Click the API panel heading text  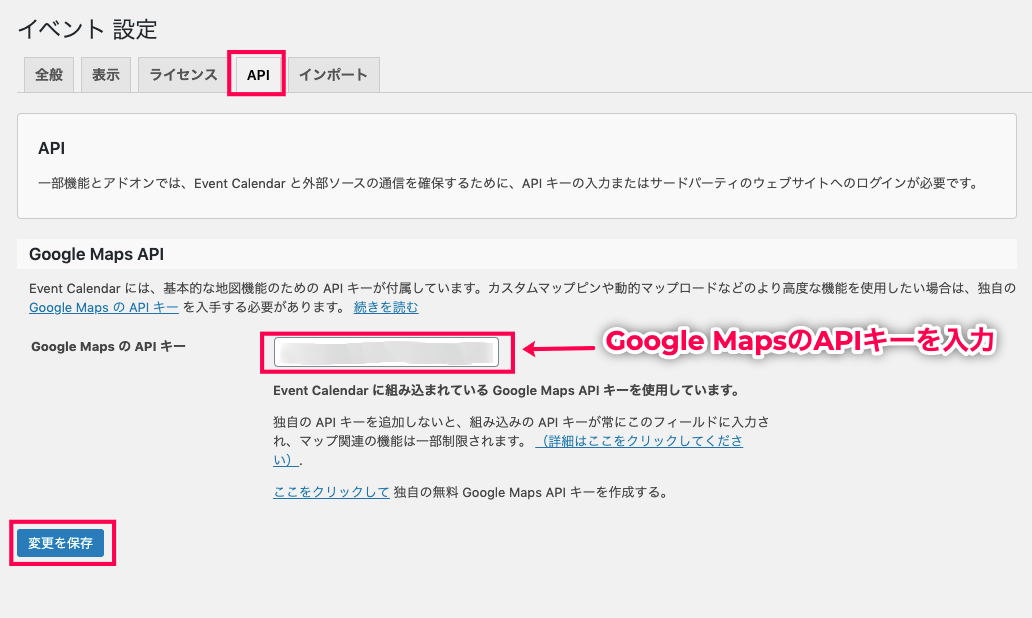click(x=51, y=148)
